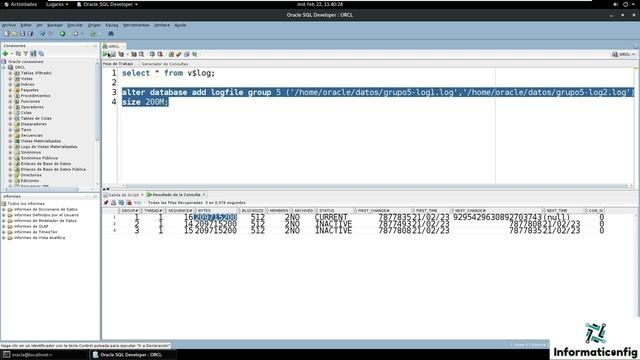Click the Run Script icon in worksheet toolbar
The height and width of the screenshot is (360, 640).
tap(113, 54)
